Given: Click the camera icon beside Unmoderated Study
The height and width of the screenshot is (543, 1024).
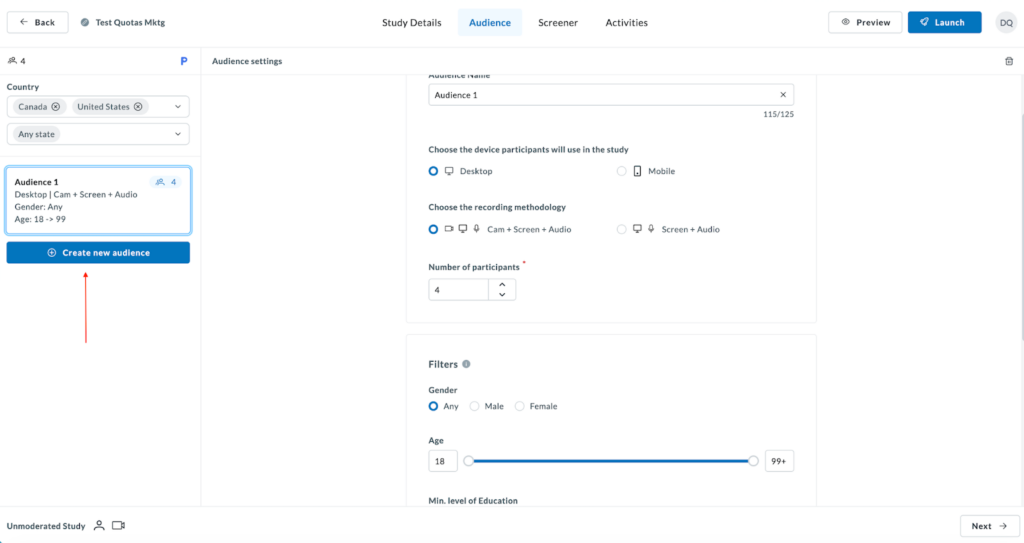Looking at the screenshot, I should (x=118, y=526).
